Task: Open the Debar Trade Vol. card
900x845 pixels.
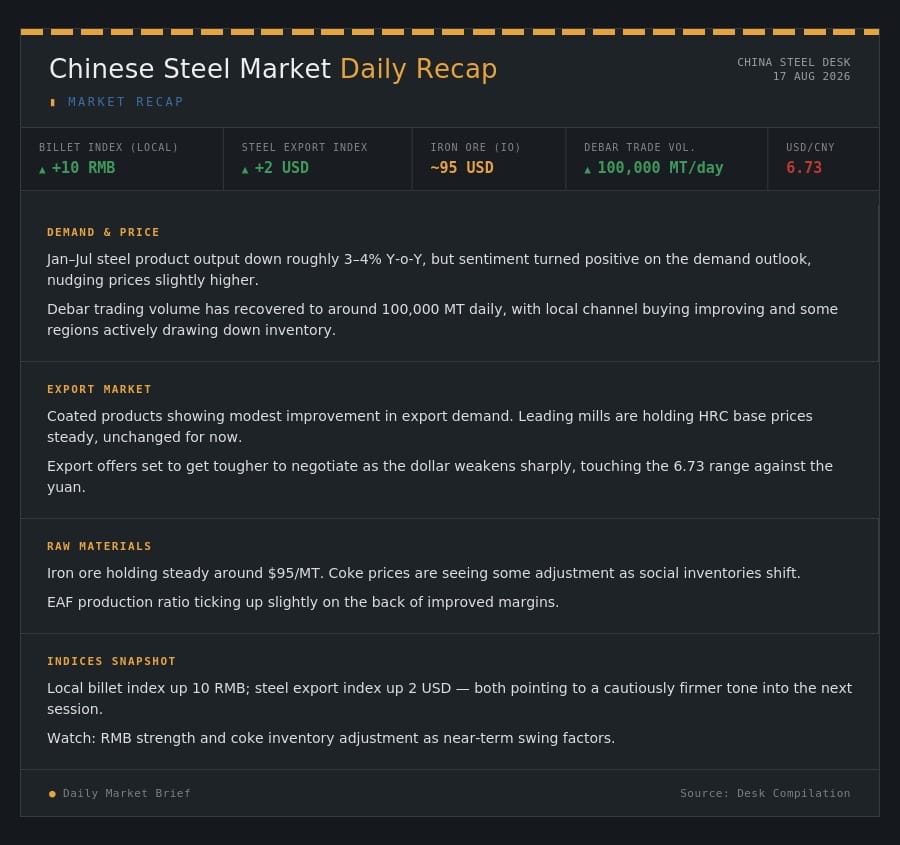Action: [666, 158]
